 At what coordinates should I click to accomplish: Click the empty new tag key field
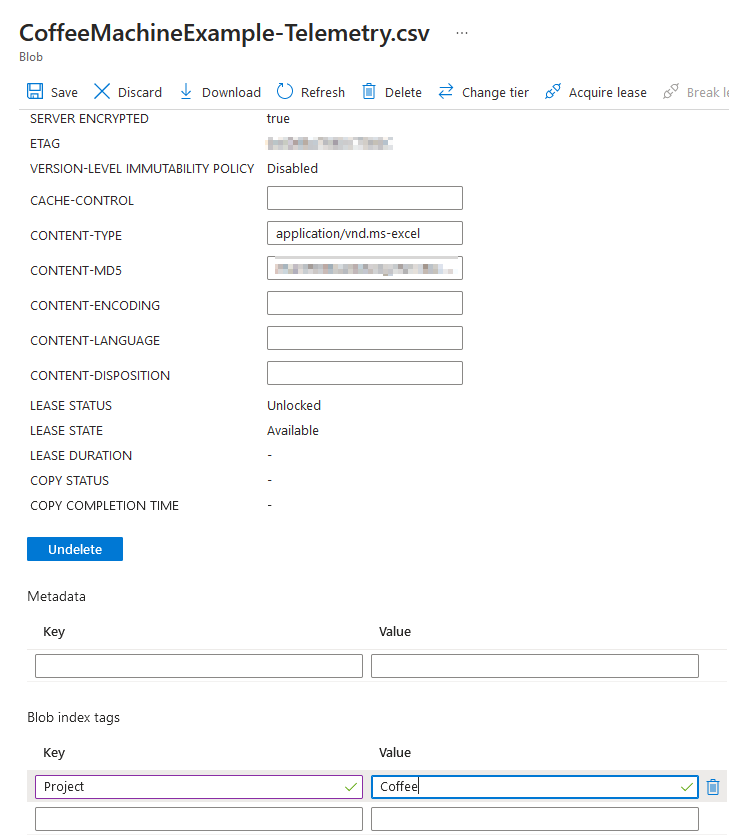pyautogui.click(x=198, y=819)
